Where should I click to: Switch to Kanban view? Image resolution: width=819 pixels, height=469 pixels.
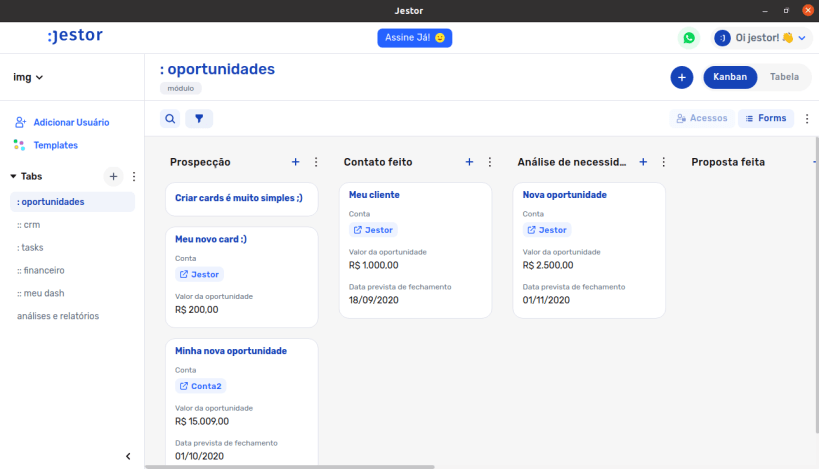(730, 77)
